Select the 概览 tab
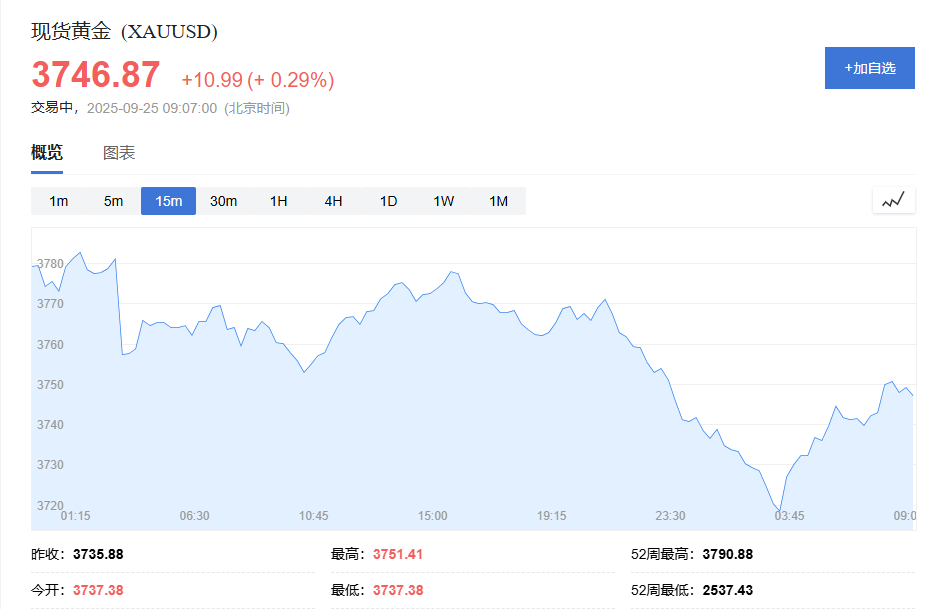The width and height of the screenshot is (941, 609). click(47, 153)
